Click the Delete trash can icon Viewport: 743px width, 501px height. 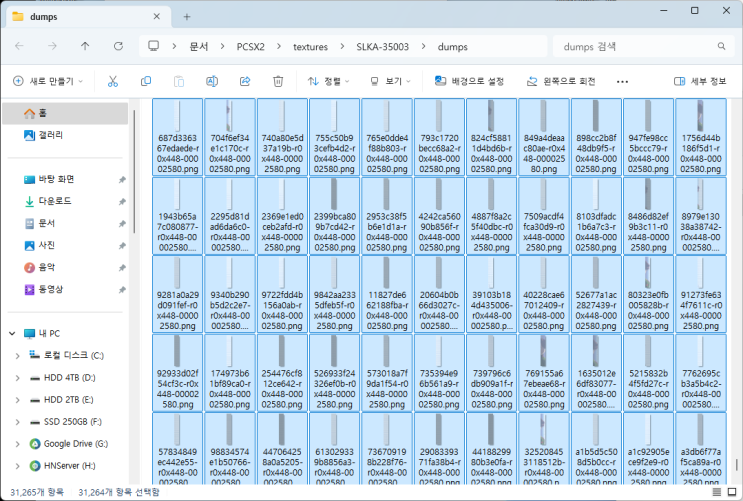tap(278, 81)
